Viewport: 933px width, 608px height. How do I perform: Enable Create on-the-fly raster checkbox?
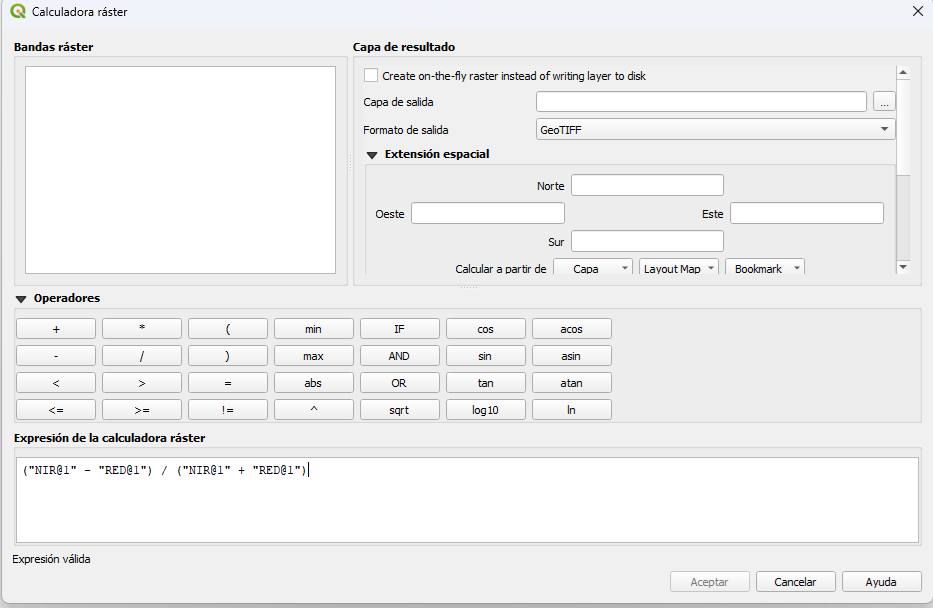pos(371,76)
